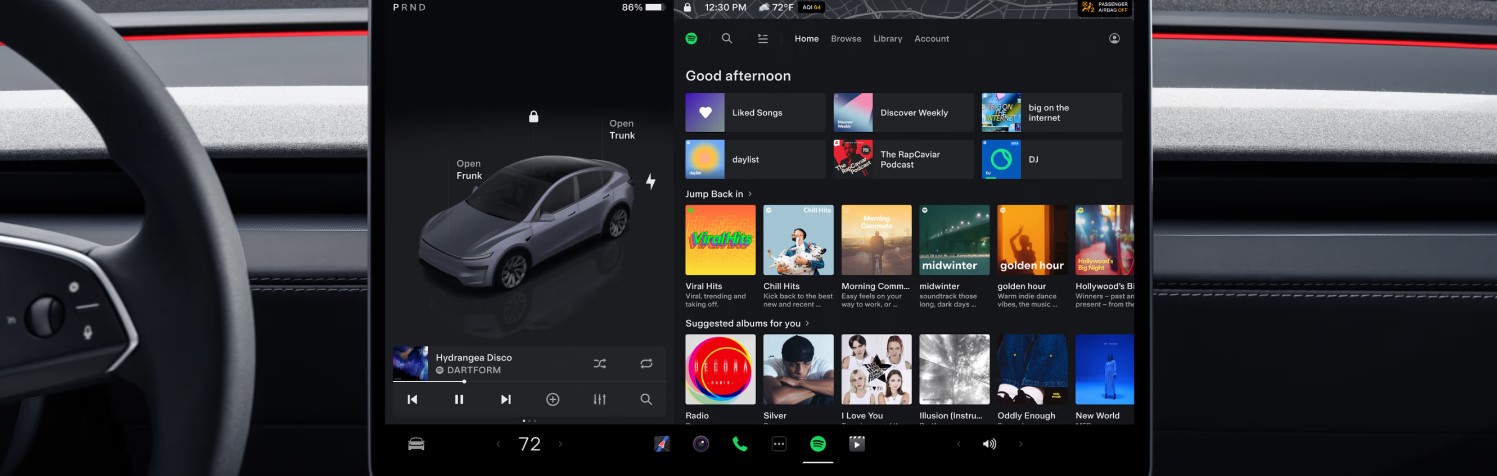Tap the status bar lock icon
The width and height of the screenshot is (1497, 476).
(687, 7)
